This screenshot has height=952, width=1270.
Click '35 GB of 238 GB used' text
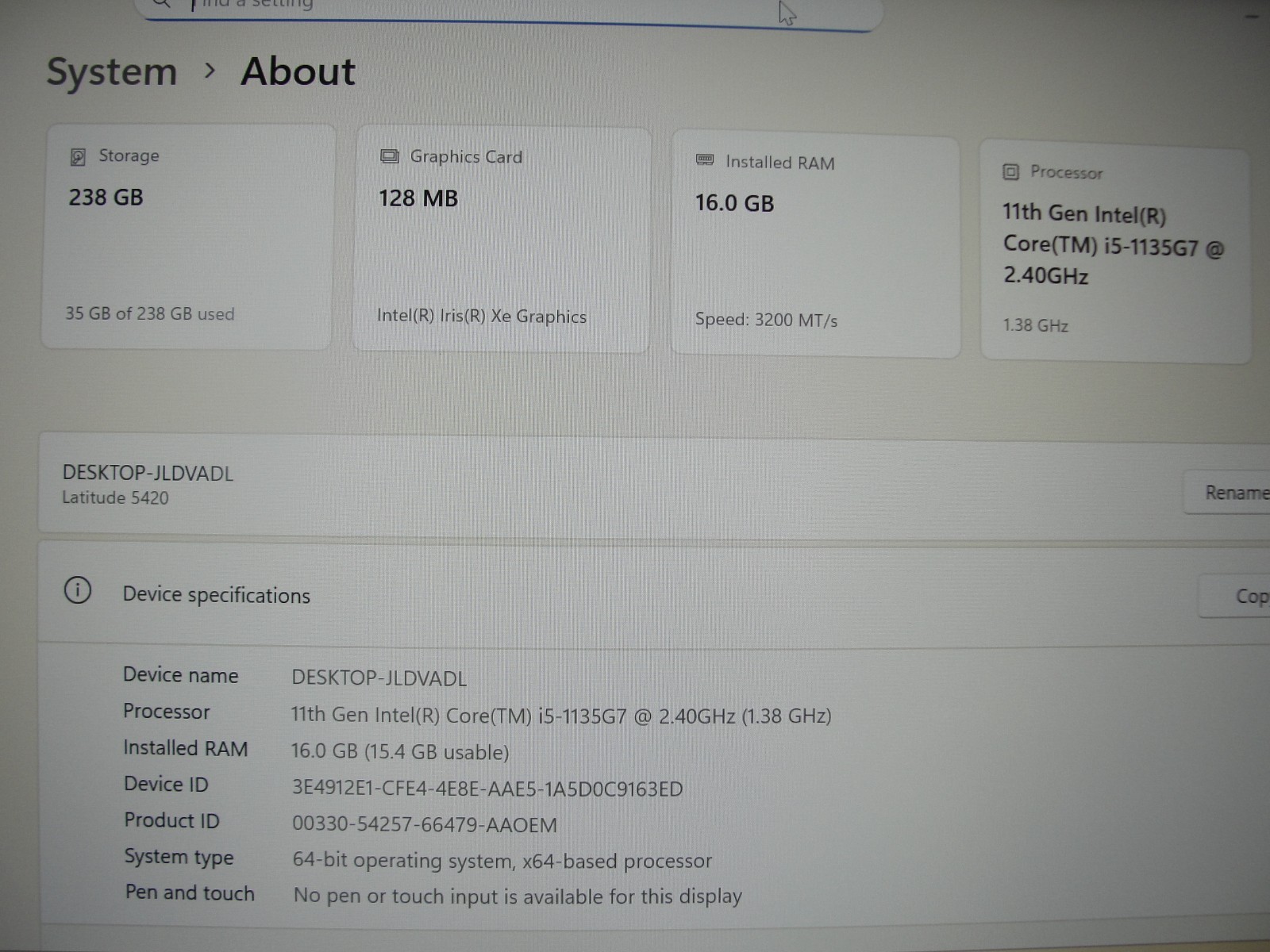coord(150,313)
